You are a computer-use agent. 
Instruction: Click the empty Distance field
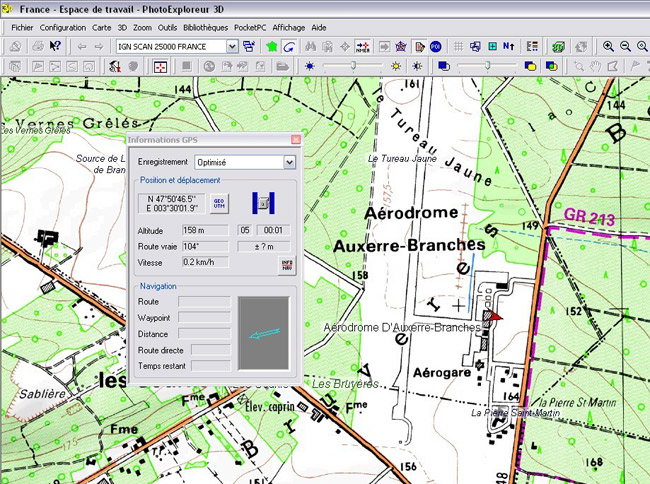[x=204, y=334]
